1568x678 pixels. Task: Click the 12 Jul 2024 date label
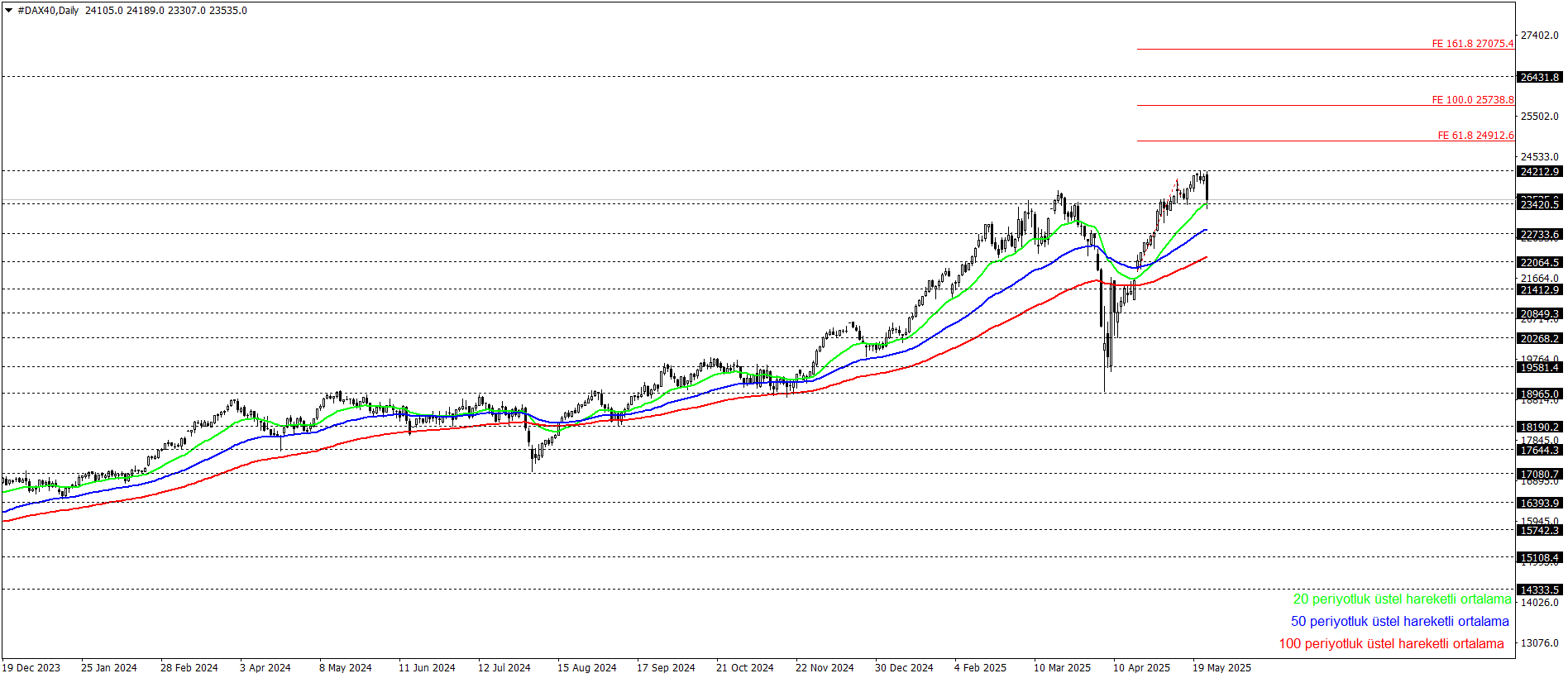coord(504,668)
